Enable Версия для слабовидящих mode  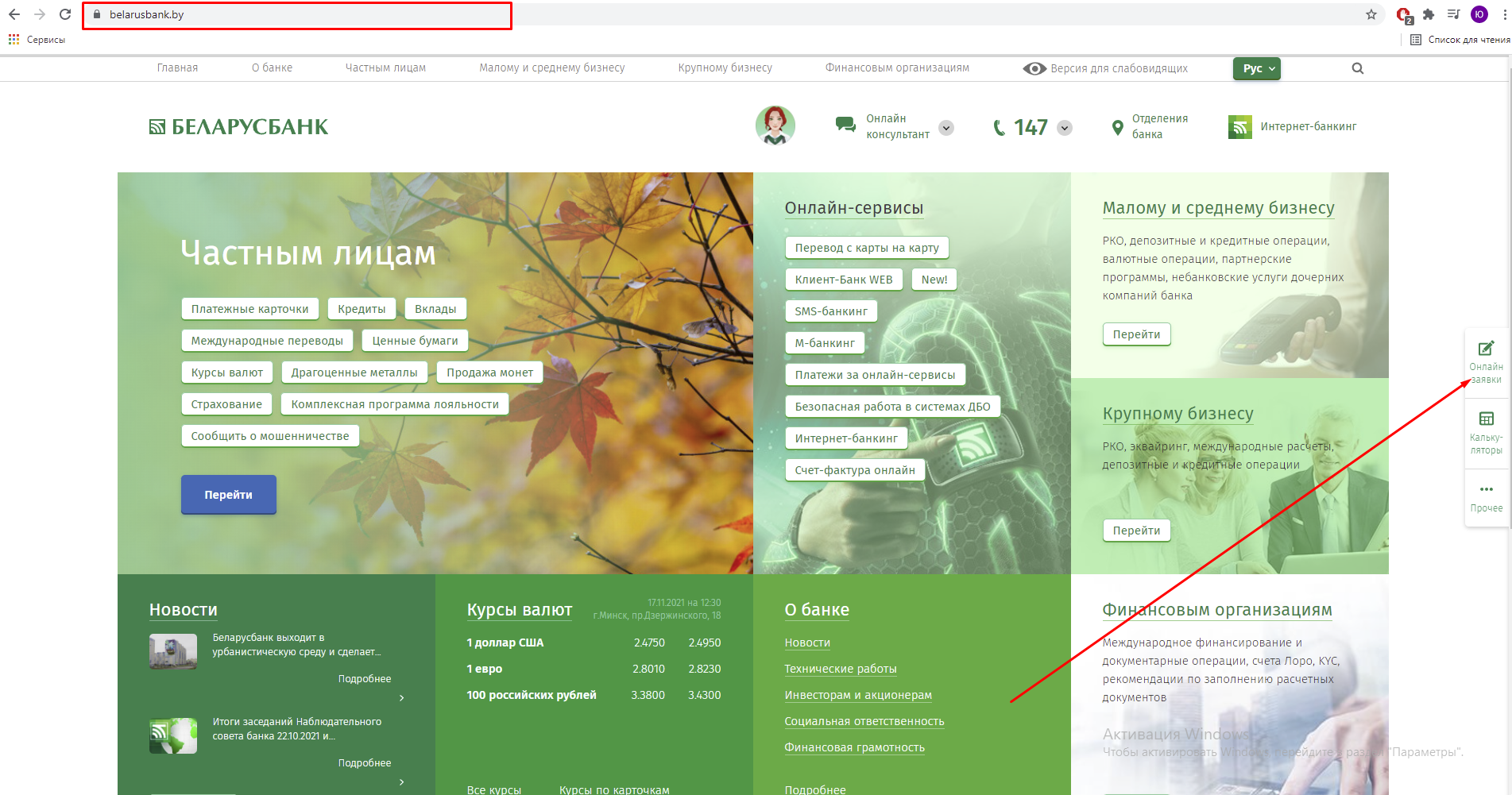pyautogui.click(x=1105, y=68)
